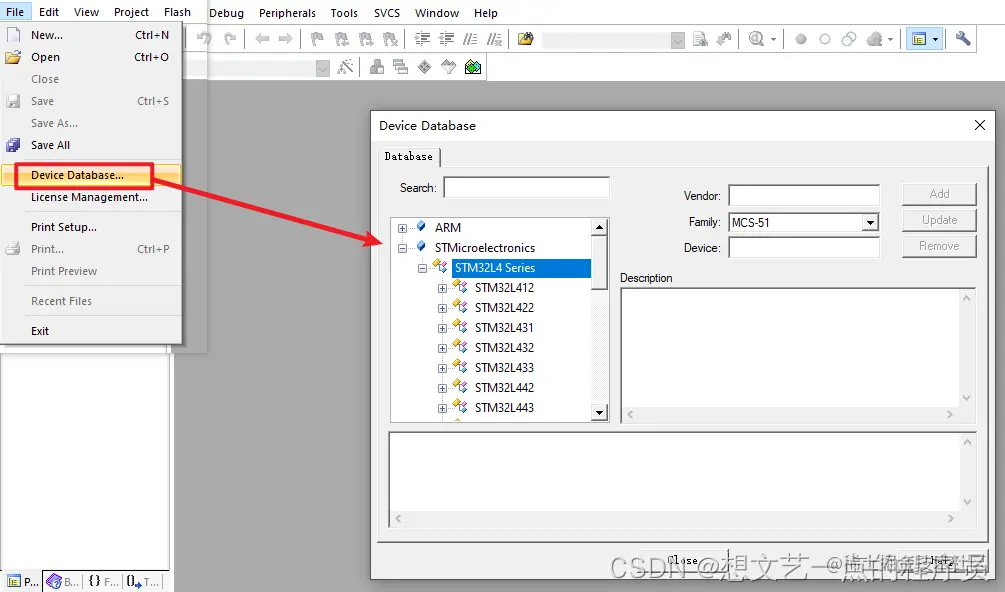This screenshot has width=1005, height=592.
Task: Click Manage Run-Time Environment diamond icon
Action: pos(424,67)
